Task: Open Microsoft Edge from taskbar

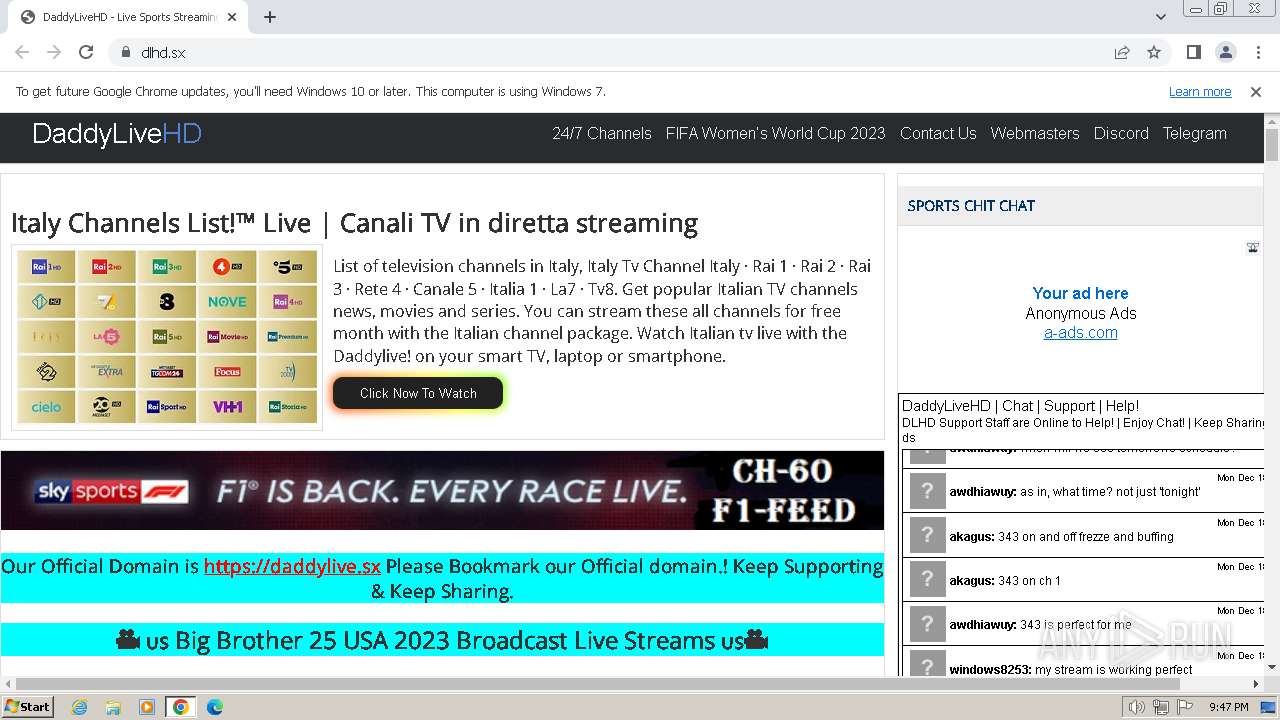Action: (214, 707)
